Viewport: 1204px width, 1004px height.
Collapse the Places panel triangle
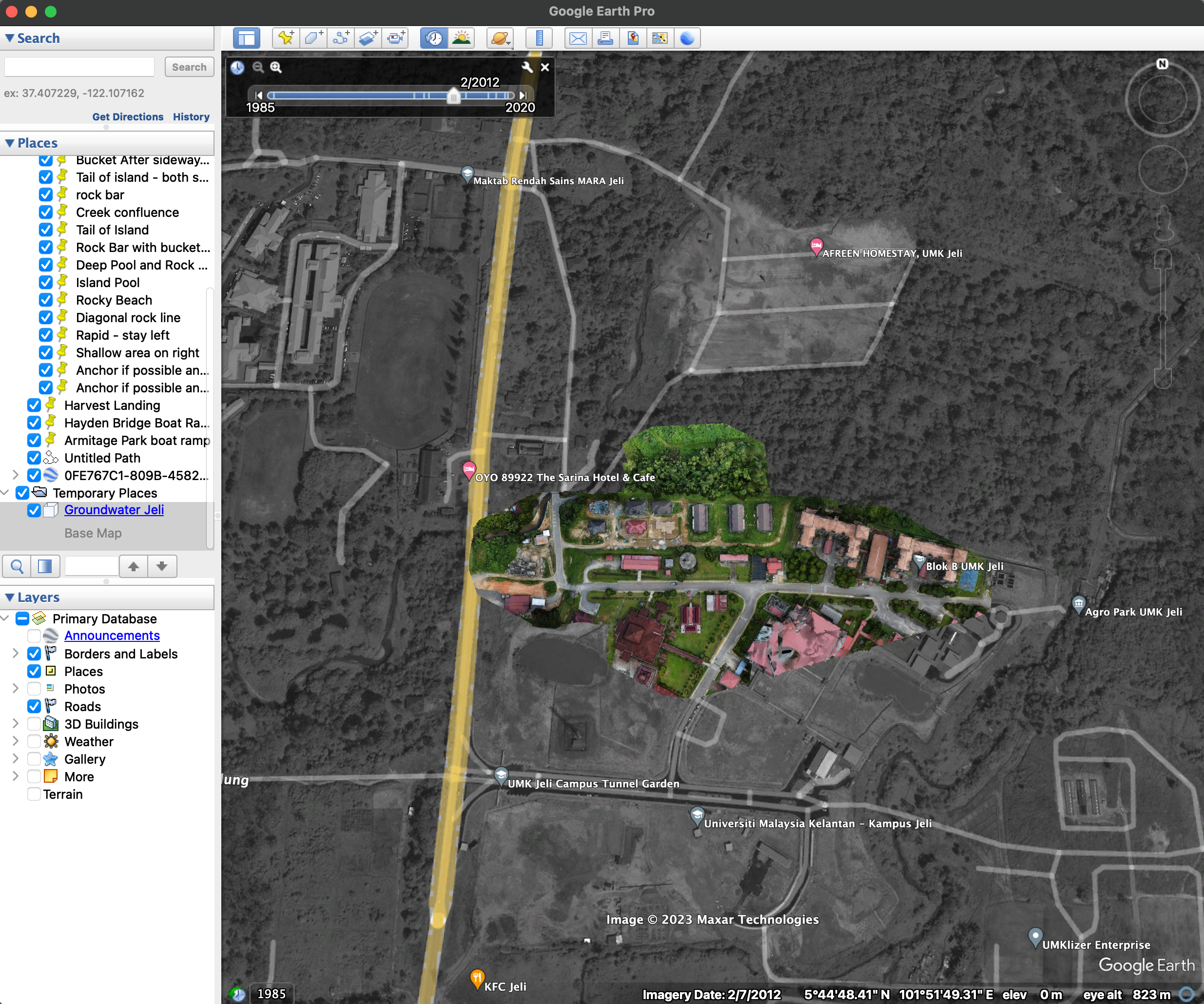(x=9, y=143)
